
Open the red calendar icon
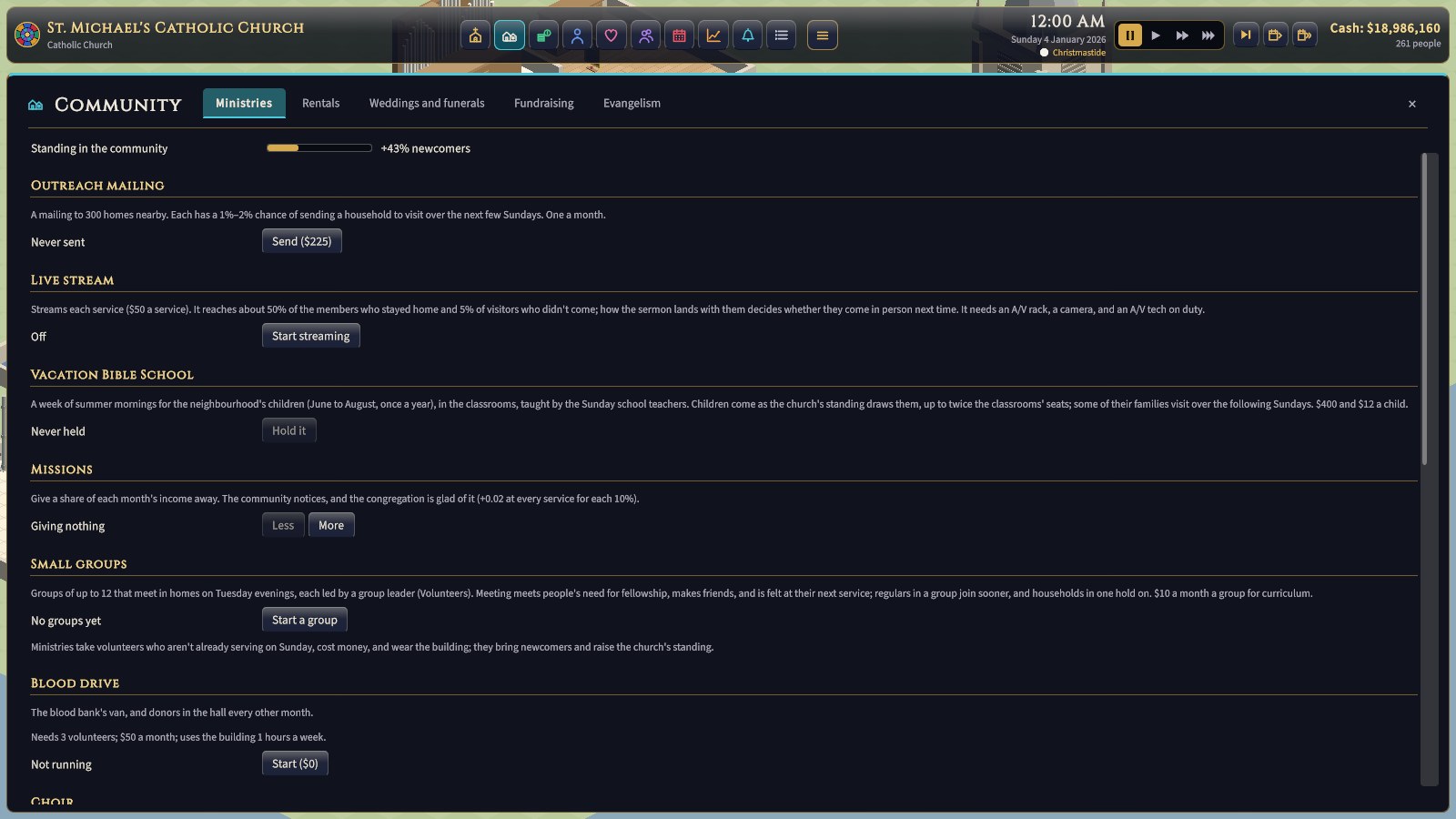pos(680,35)
